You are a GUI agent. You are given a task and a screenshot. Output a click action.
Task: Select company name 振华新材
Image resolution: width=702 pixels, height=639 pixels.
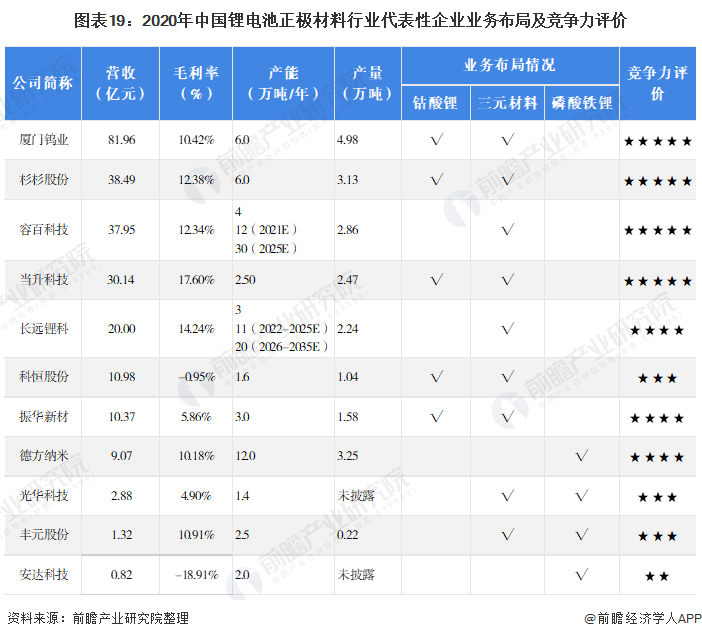[43, 416]
